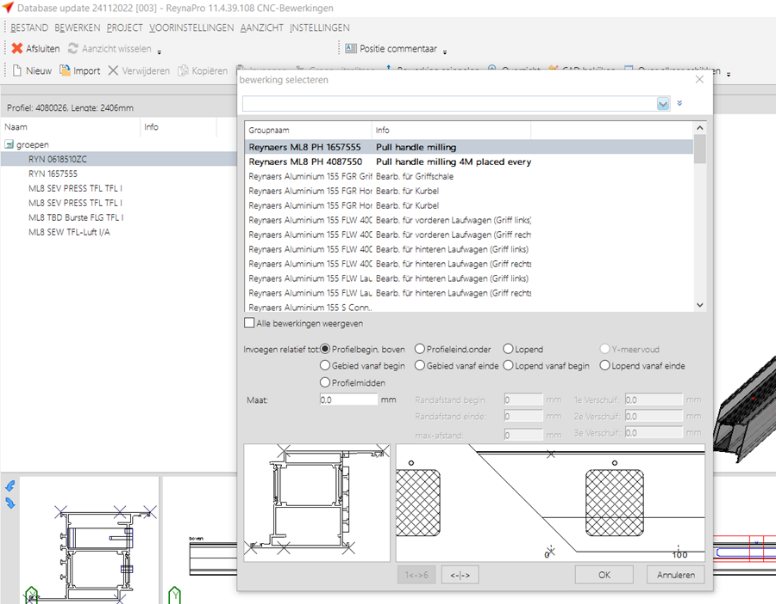This screenshot has width=776, height=604.
Task: Click the ReynaPro application logo icon
Action: coord(8,7)
